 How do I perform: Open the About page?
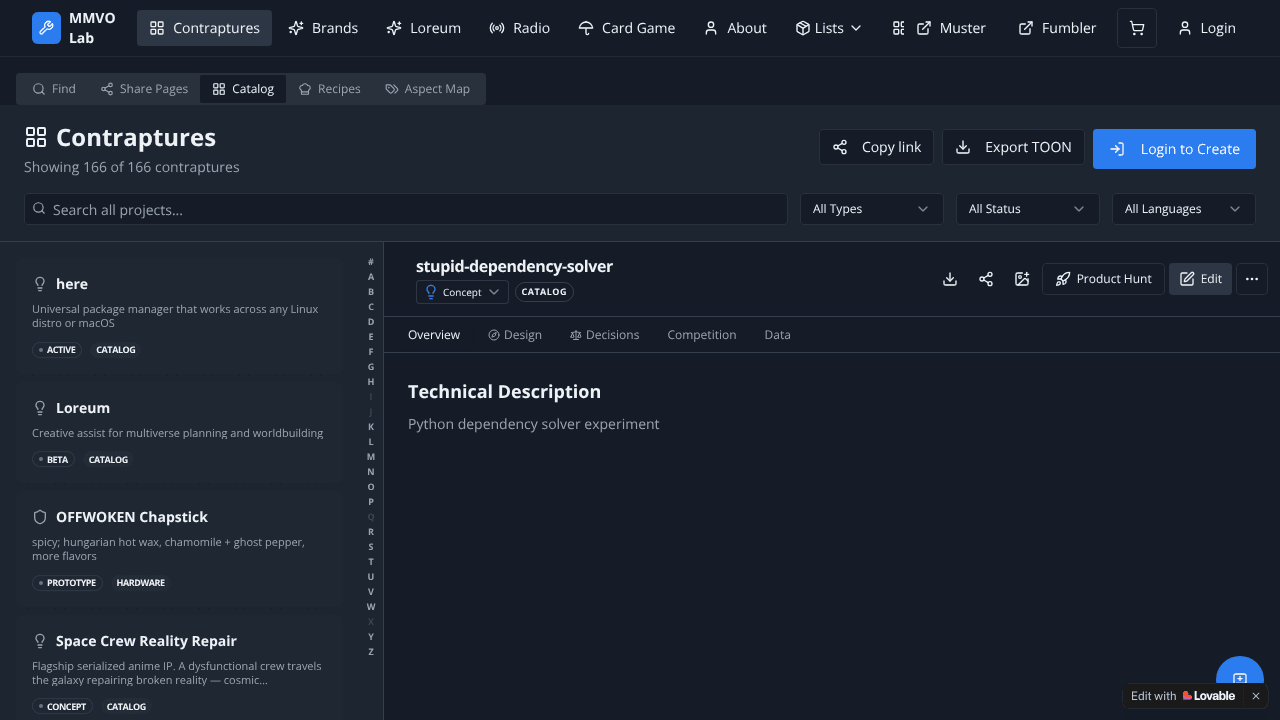pos(735,28)
